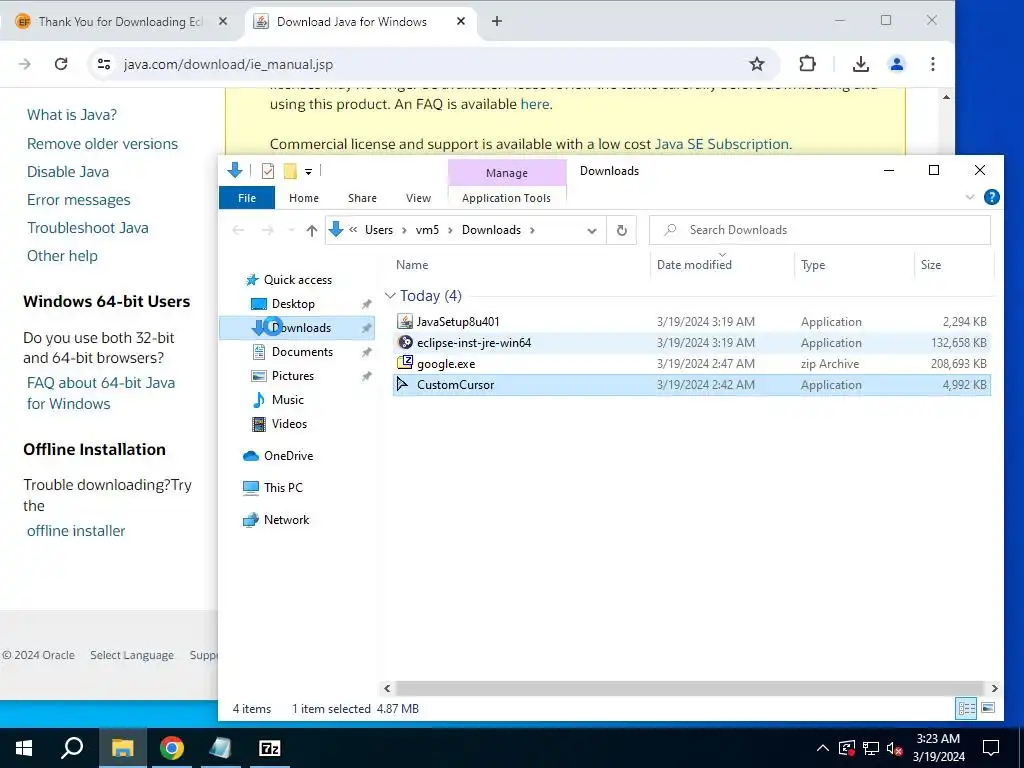Refresh the Downloads folder view
Image resolution: width=1024 pixels, height=768 pixels.
coord(622,230)
